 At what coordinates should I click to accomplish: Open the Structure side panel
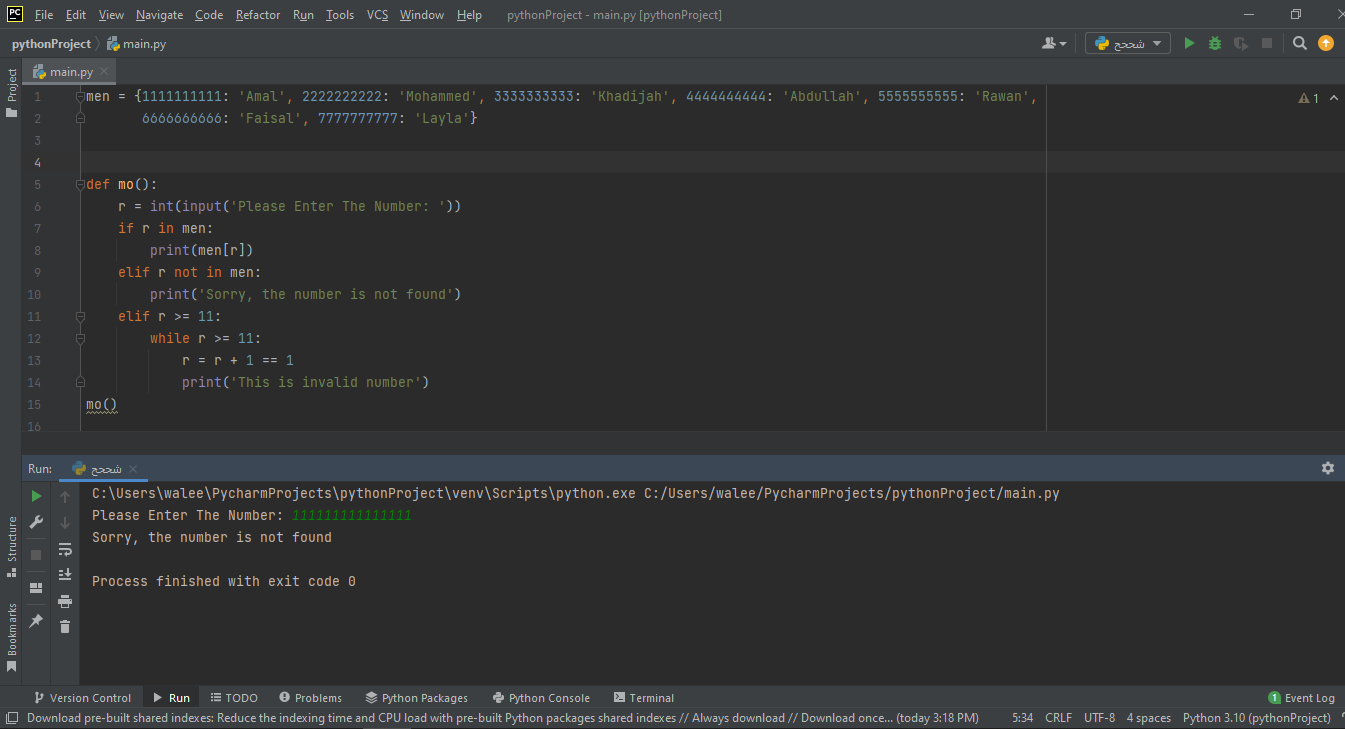pyautogui.click(x=11, y=546)
